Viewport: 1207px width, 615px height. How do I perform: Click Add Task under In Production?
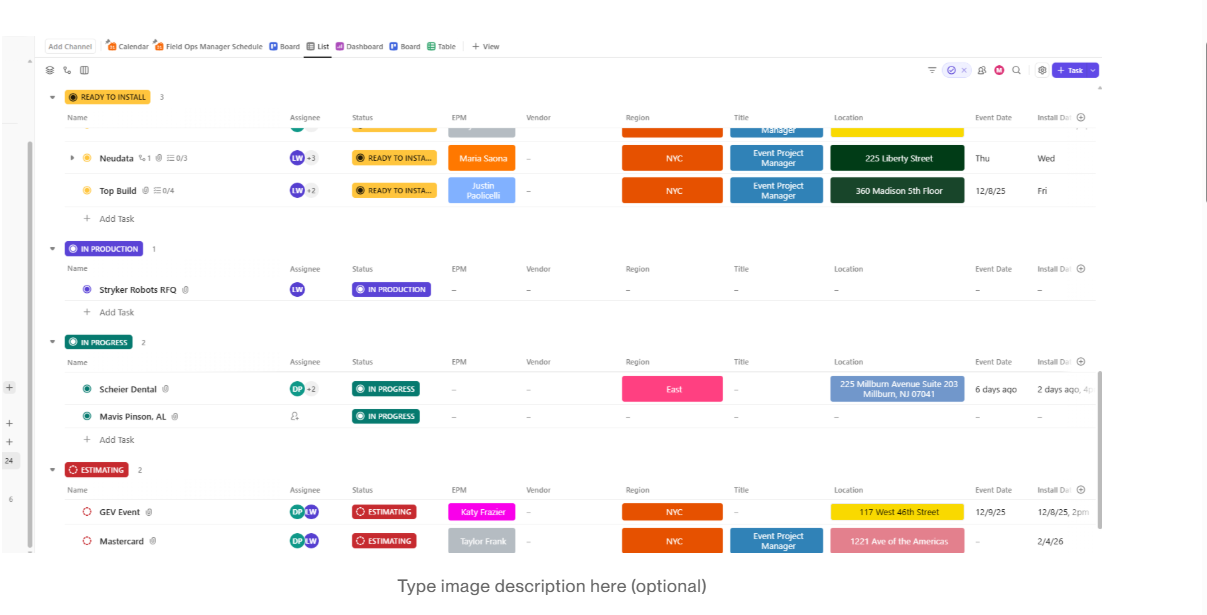116,312
